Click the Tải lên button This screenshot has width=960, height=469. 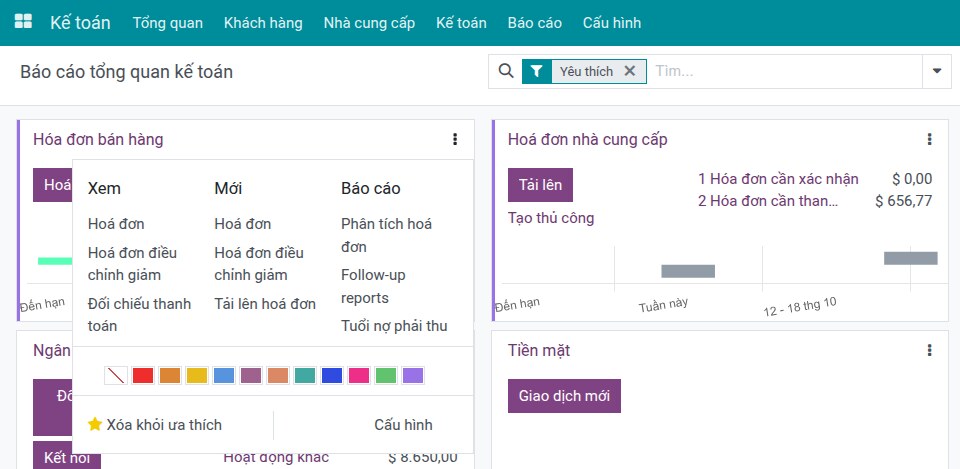[541, 185]
